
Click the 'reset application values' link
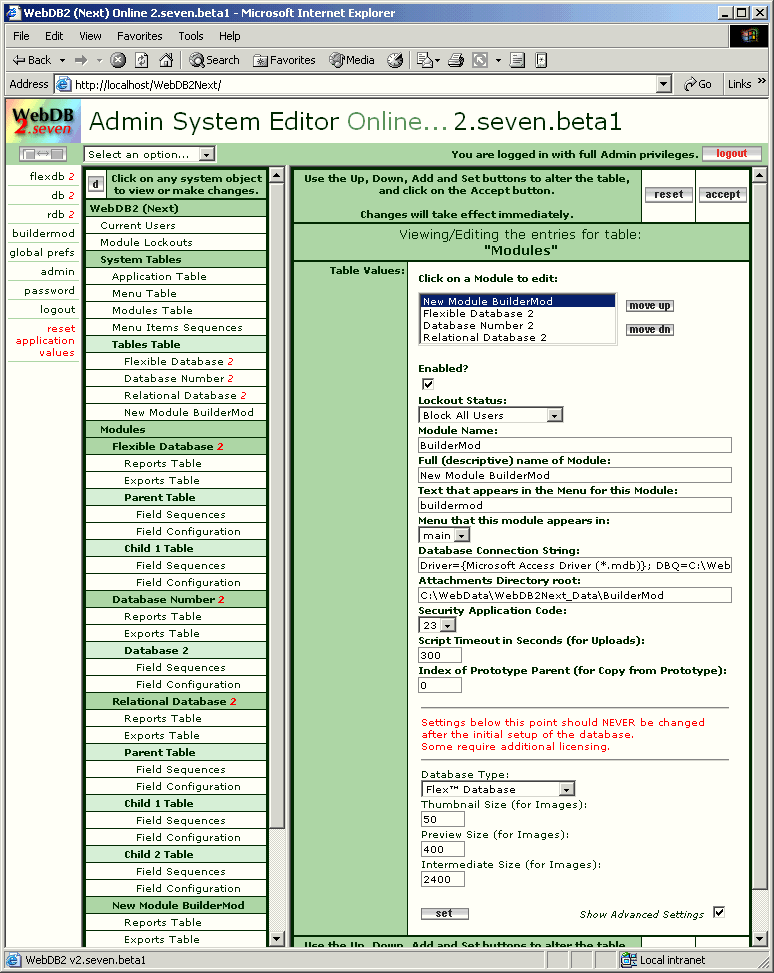[x=45, y=341]
